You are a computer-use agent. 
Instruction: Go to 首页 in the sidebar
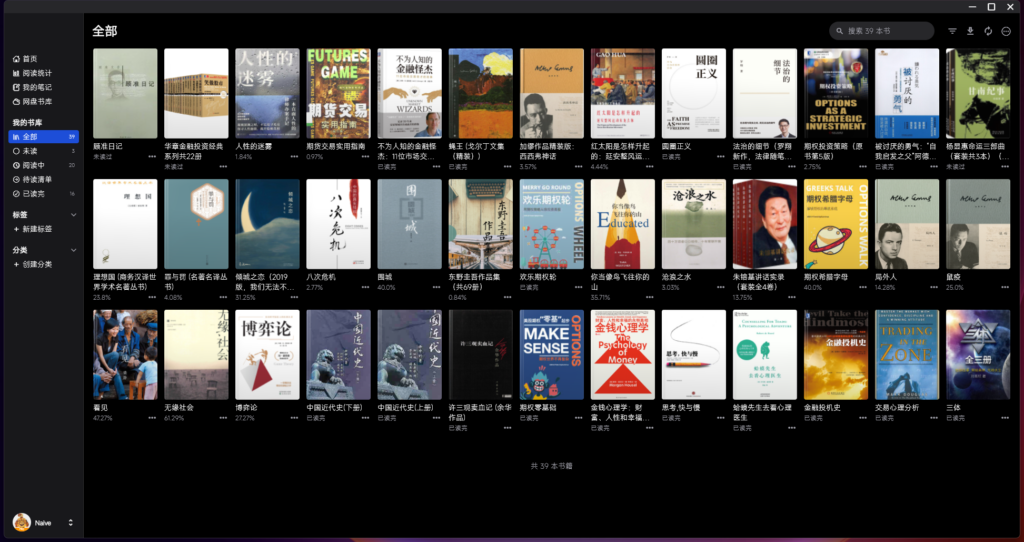30,59
